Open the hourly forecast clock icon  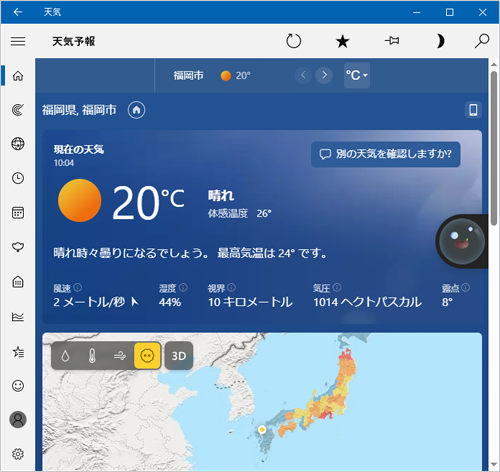[18, 178]
